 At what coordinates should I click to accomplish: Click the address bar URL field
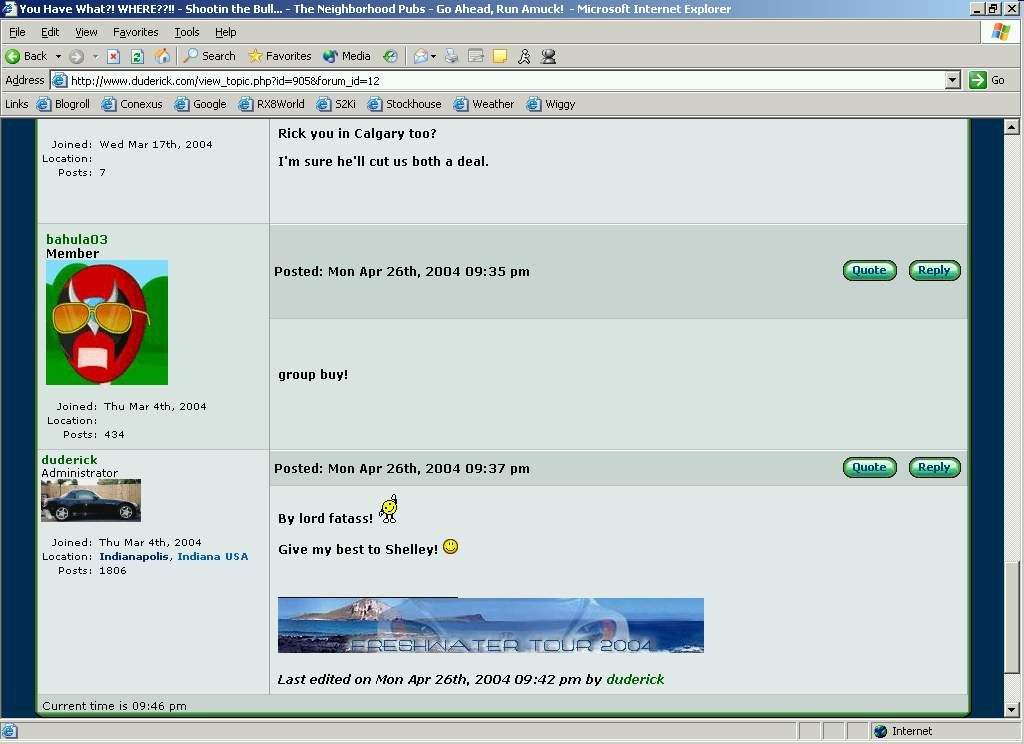tap(500, 80)
